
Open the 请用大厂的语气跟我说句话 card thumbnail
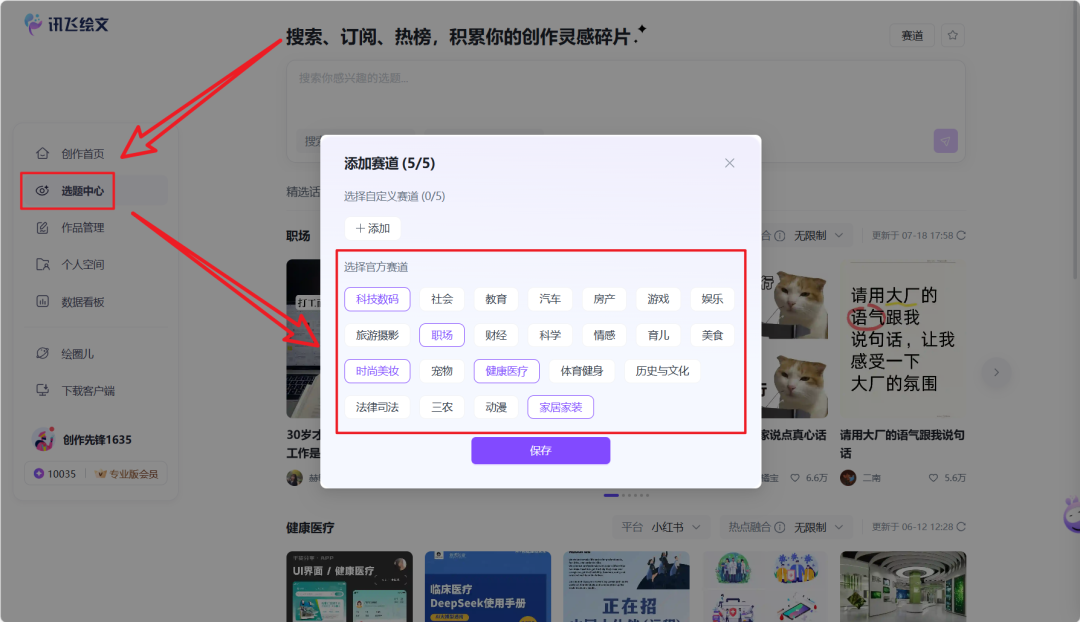(x=902, y=339)
